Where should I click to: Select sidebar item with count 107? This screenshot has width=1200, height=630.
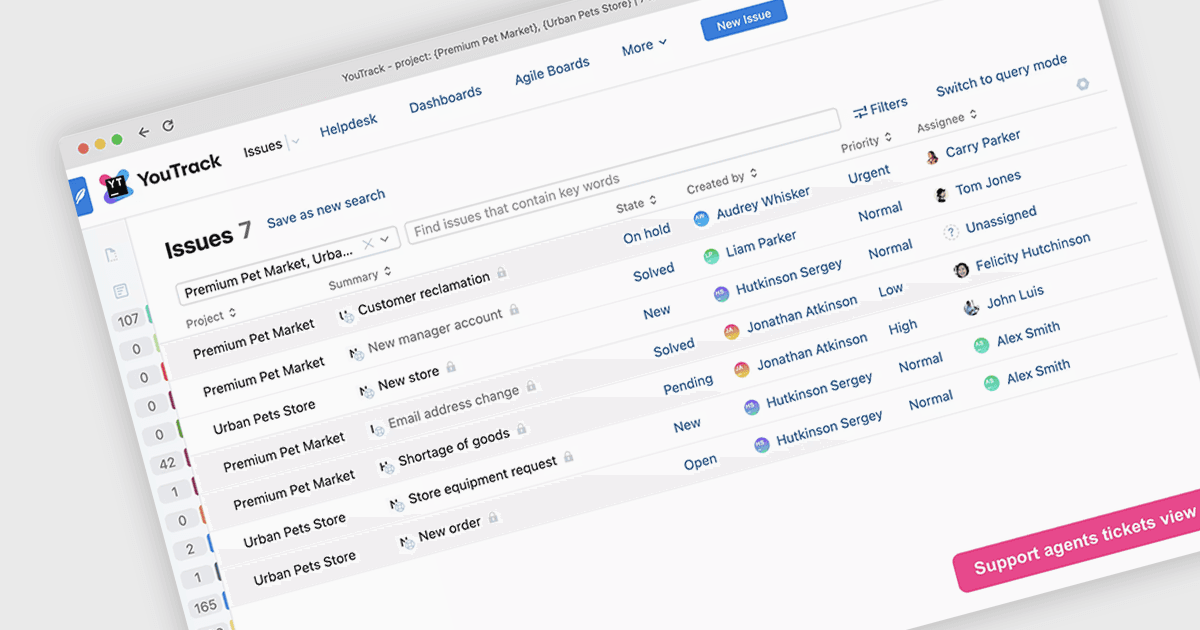point(128,320)
